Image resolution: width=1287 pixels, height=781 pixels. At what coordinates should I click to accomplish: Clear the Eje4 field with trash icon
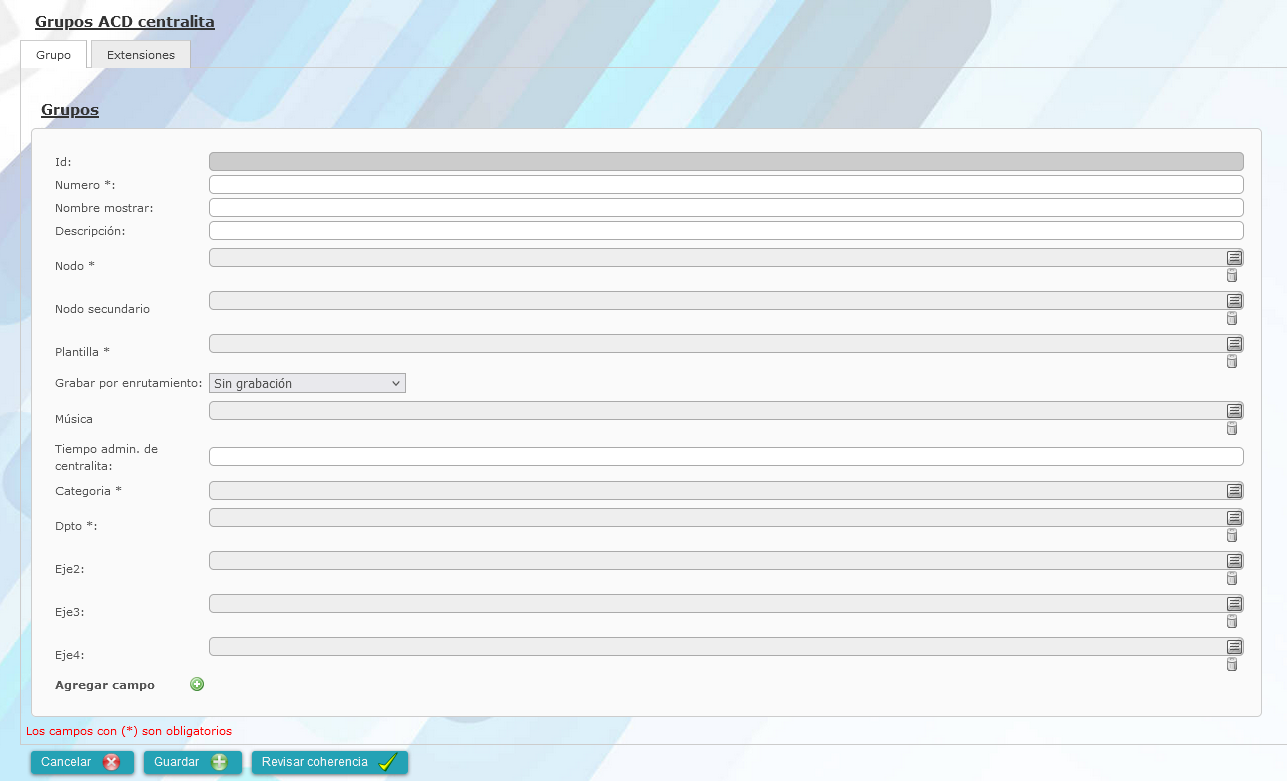1232,664
